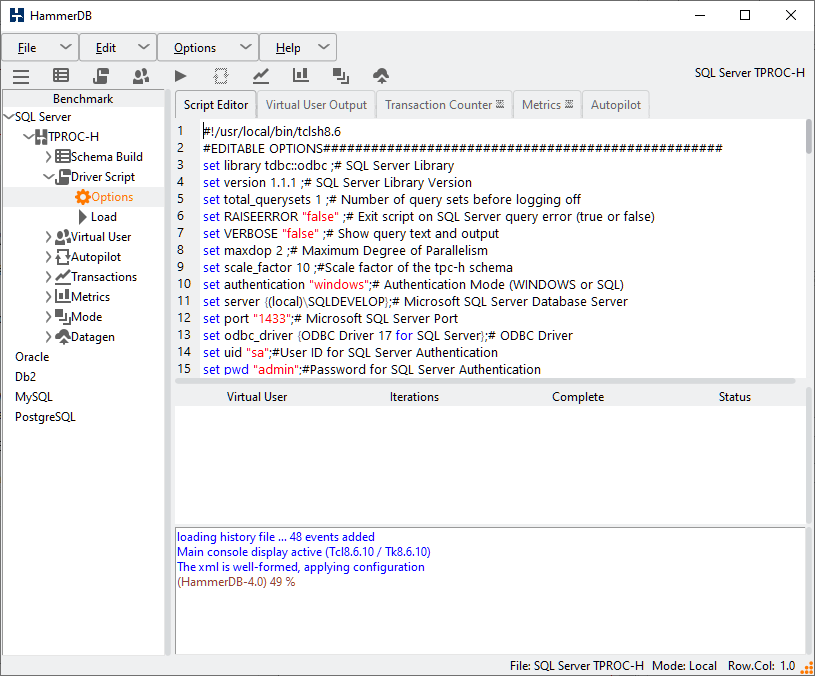
Task: Click the Mode tree icon
Action: [x=62, y=316]
